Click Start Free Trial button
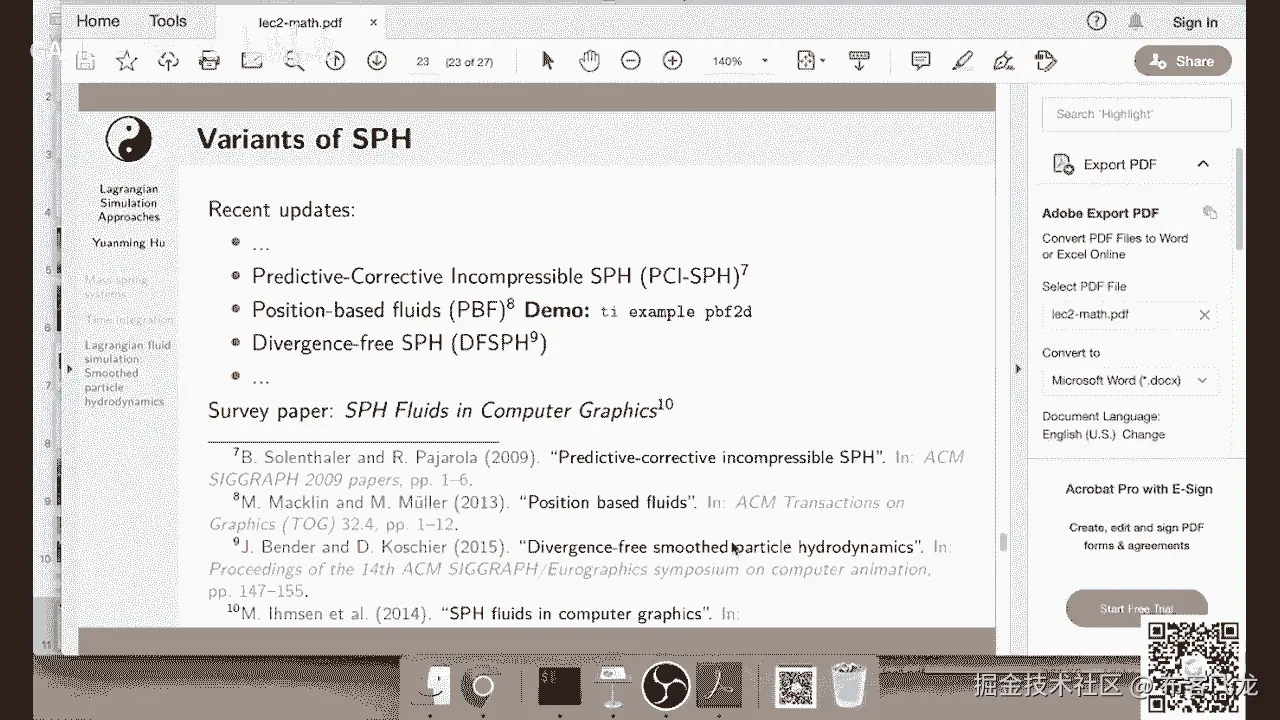This screenshot has width=1280, height=720. pos(1137,608)
